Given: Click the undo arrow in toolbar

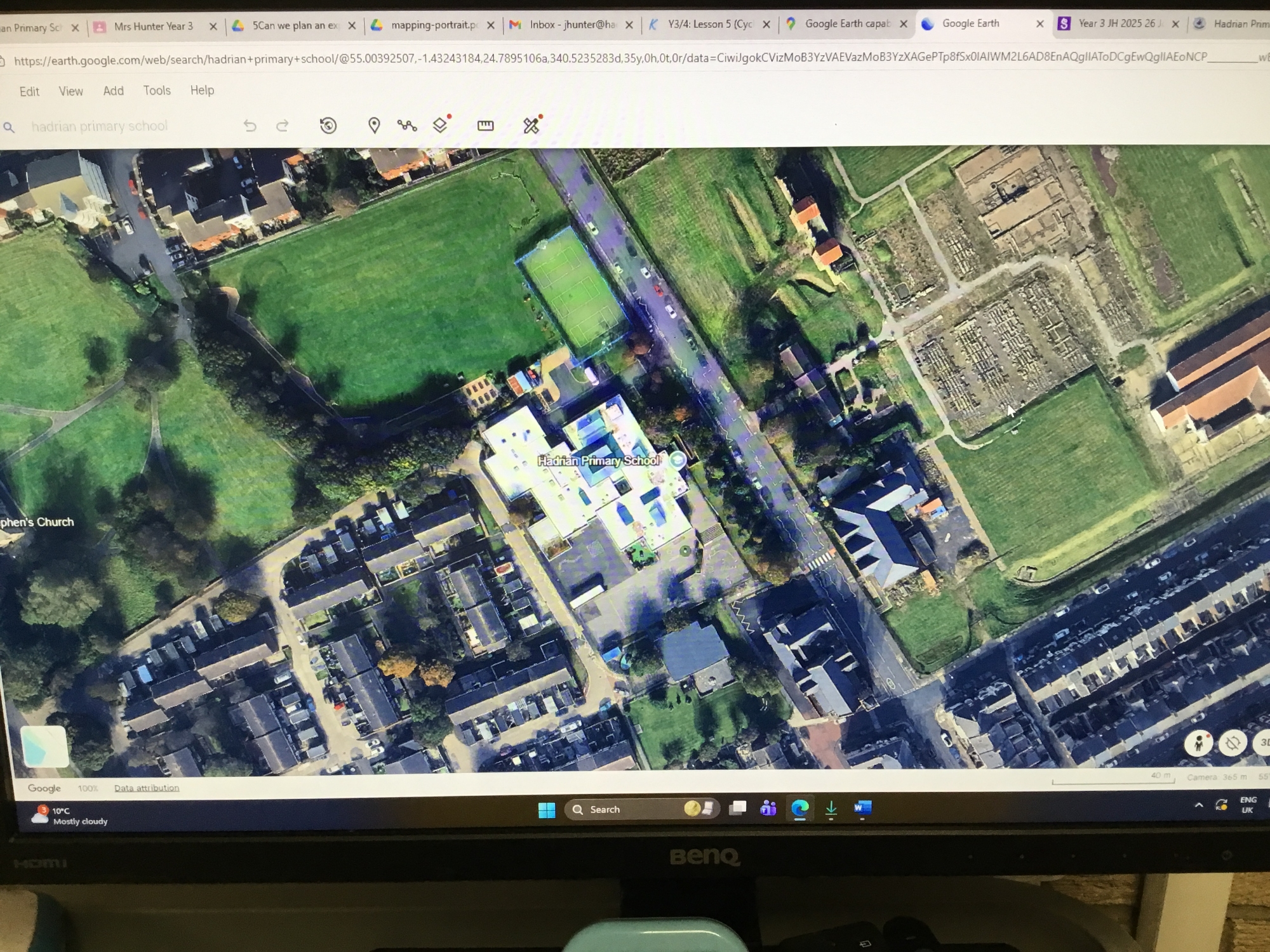Looking at the screenshot, I should click(250, 126).
